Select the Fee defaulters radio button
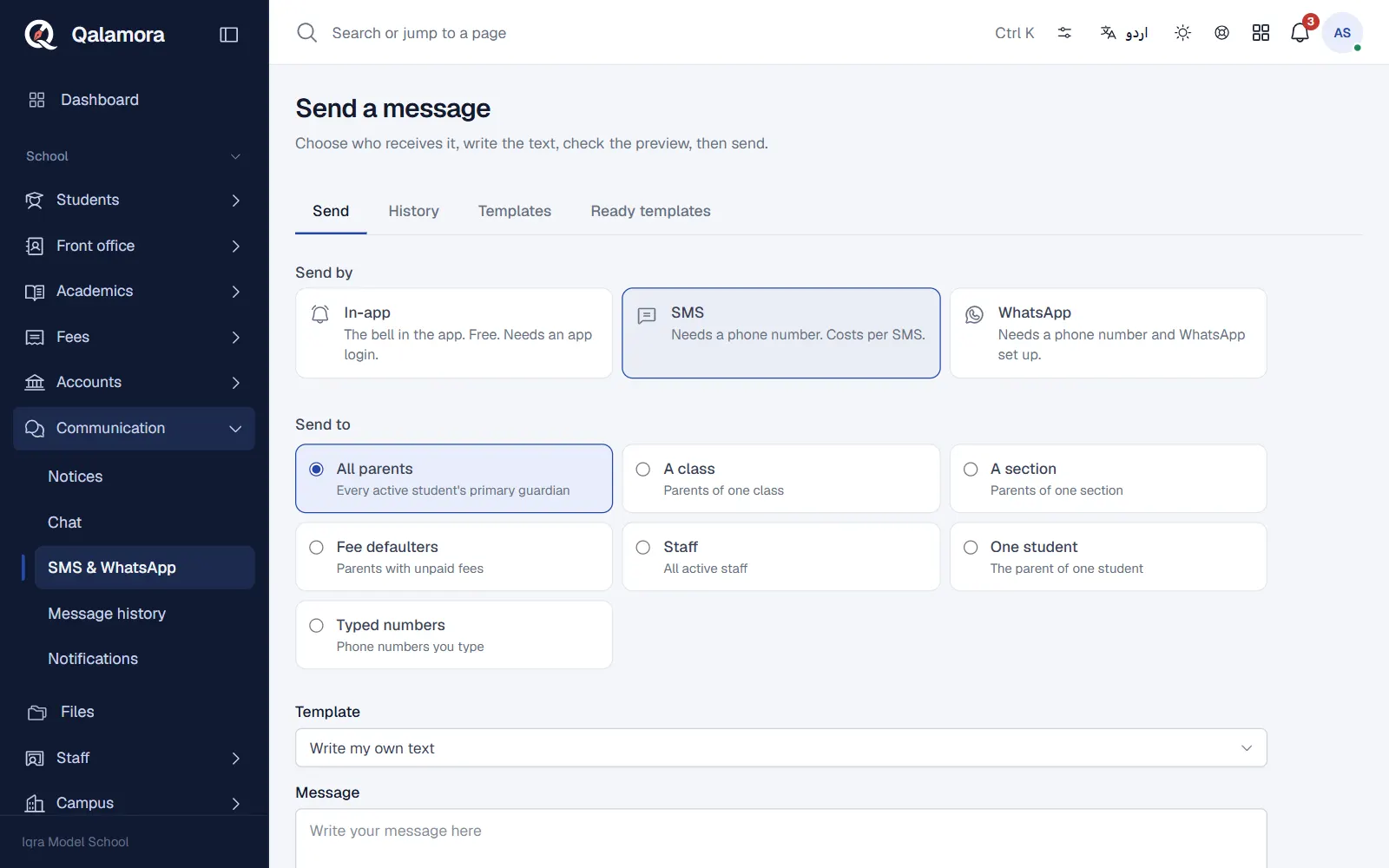Image resolution: width=1389 pixels, height=868 pixels. (317, 548)
